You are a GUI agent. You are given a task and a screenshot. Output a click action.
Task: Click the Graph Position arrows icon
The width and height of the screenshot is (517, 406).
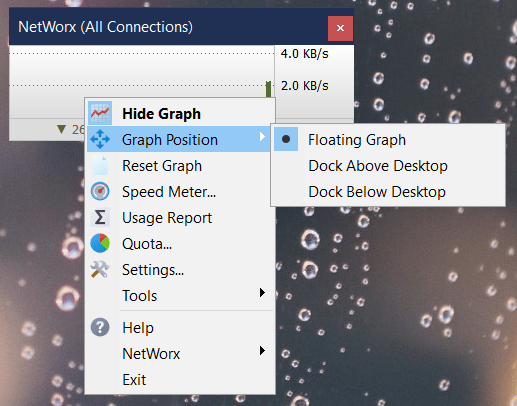(100, 139)
